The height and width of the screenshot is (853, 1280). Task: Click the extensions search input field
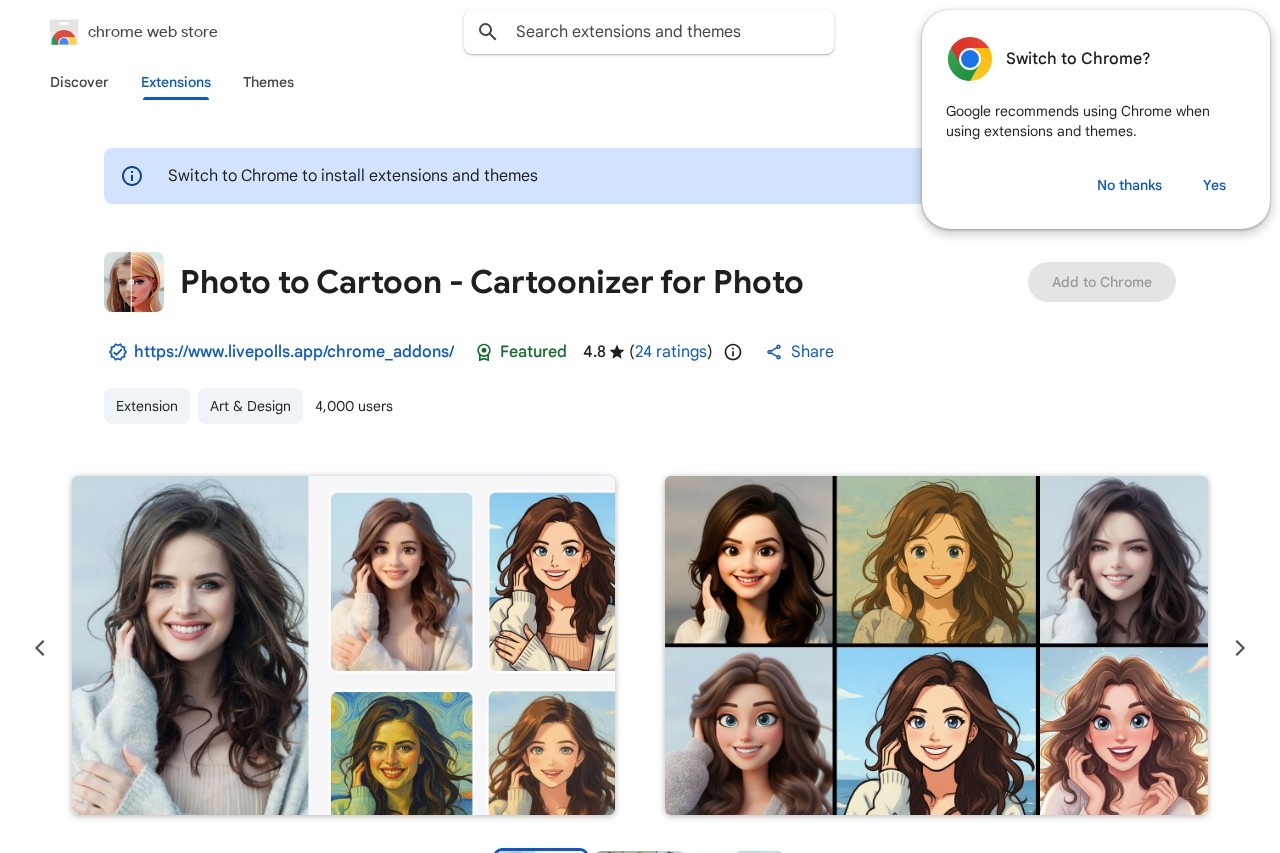click(x=649, y=32)
